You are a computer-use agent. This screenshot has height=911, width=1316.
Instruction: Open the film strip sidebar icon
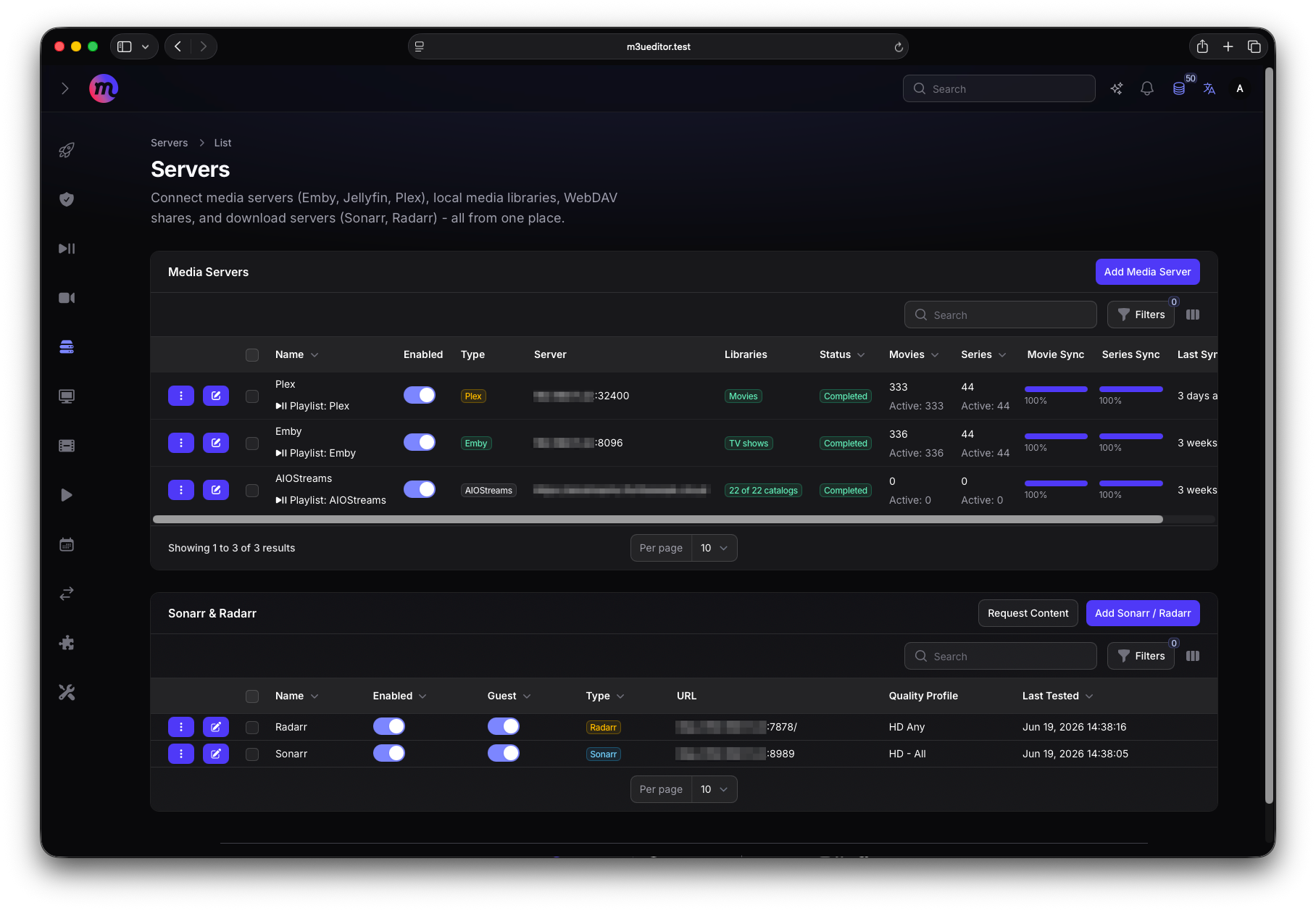pyautogui.click(x=67, y=446)
